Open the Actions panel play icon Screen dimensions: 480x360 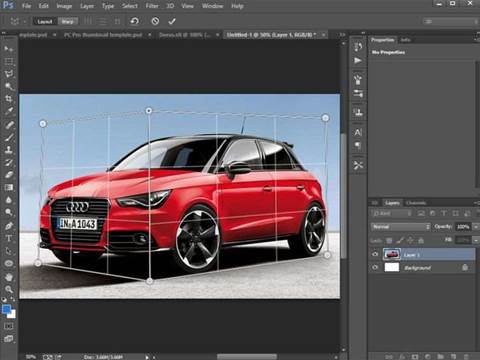pos(358,60)
